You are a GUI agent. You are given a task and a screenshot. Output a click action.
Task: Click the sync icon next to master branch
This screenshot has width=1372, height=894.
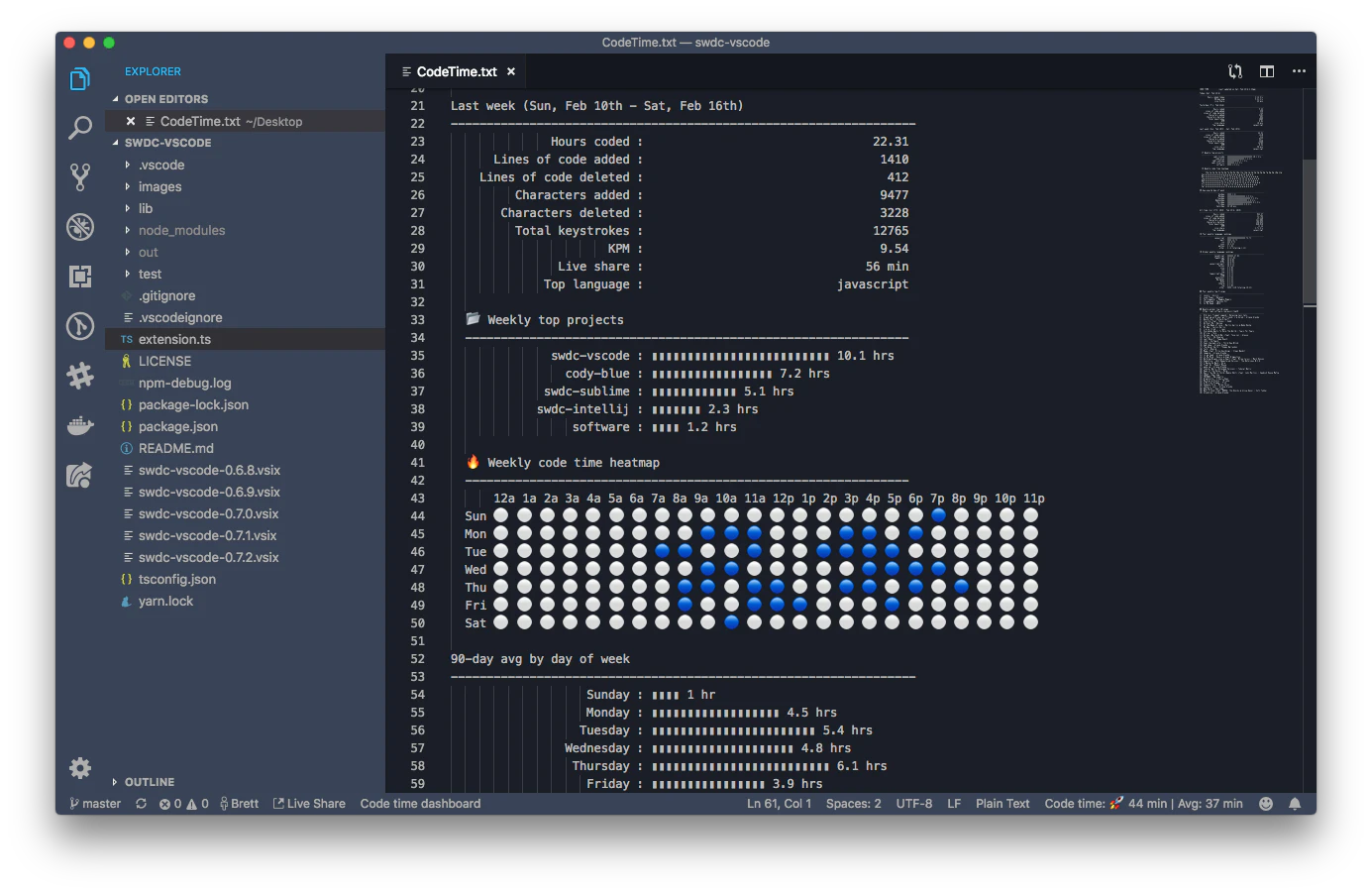[140, 804]
